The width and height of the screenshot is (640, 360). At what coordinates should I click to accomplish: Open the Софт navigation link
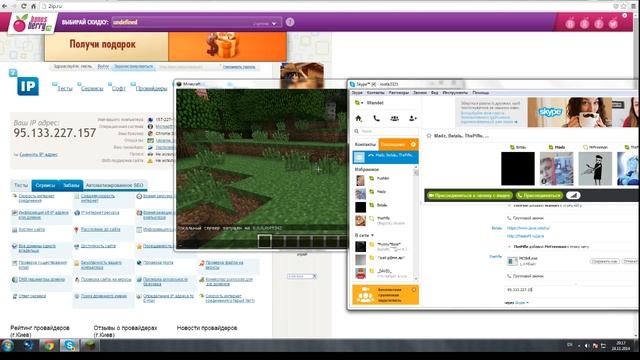pyautogui.click(x=119, y=88)
